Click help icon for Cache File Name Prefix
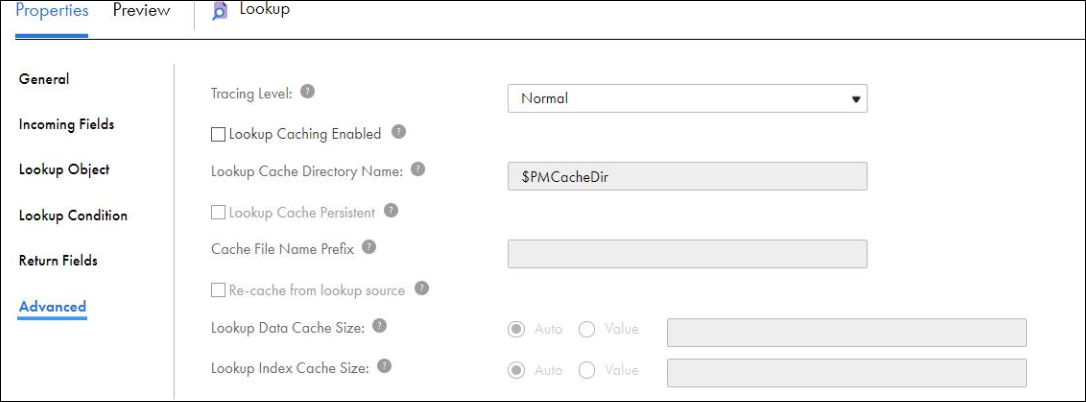Viewport: 1086px width, 402px height. tap(369, 247)
